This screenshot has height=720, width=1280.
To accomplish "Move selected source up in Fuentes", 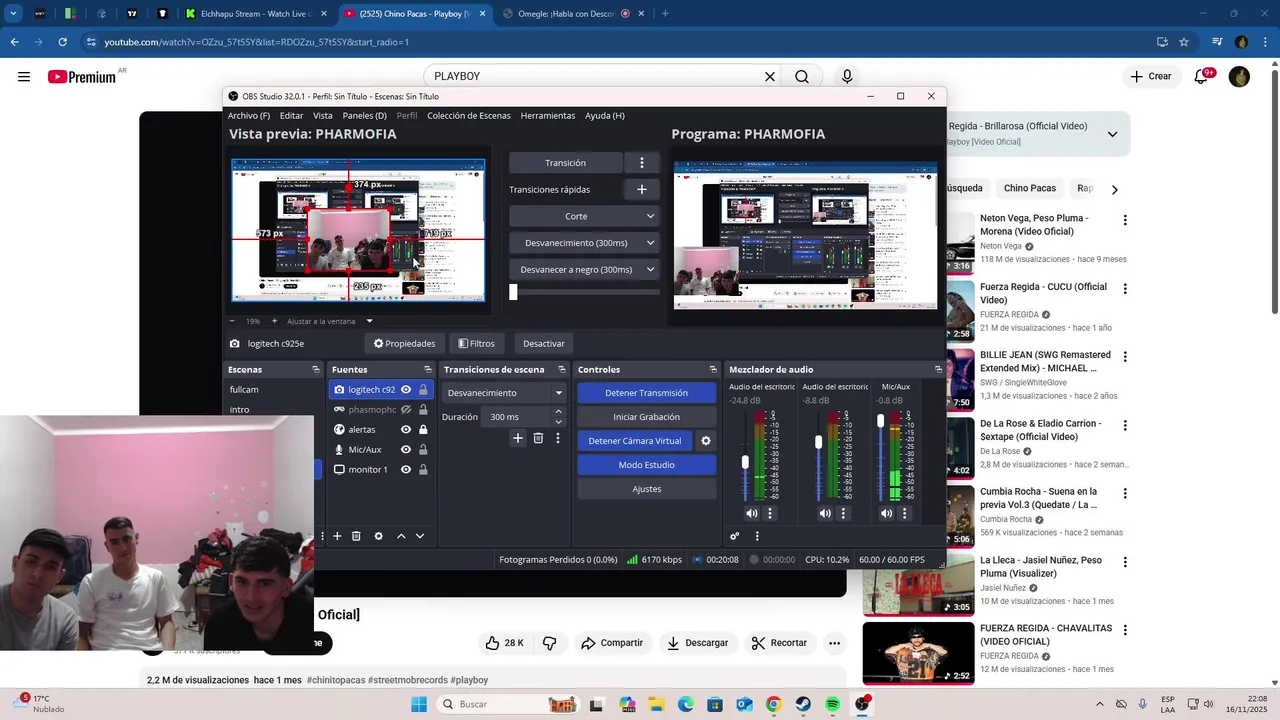I will [401, 536].
